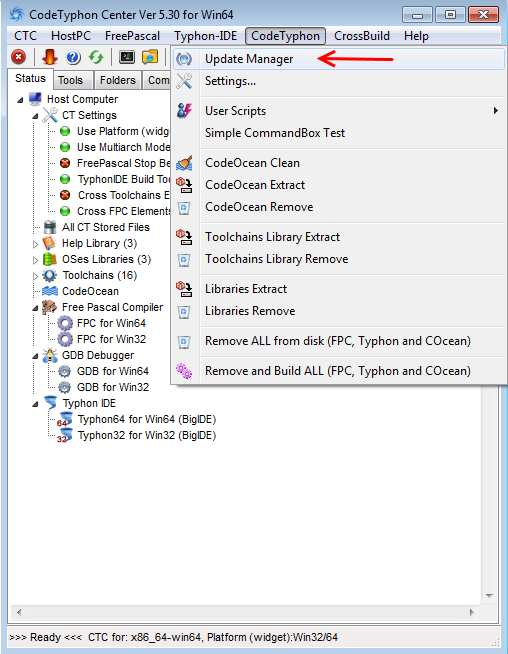Click the GDB Debugger bug icon

point(50,355)
